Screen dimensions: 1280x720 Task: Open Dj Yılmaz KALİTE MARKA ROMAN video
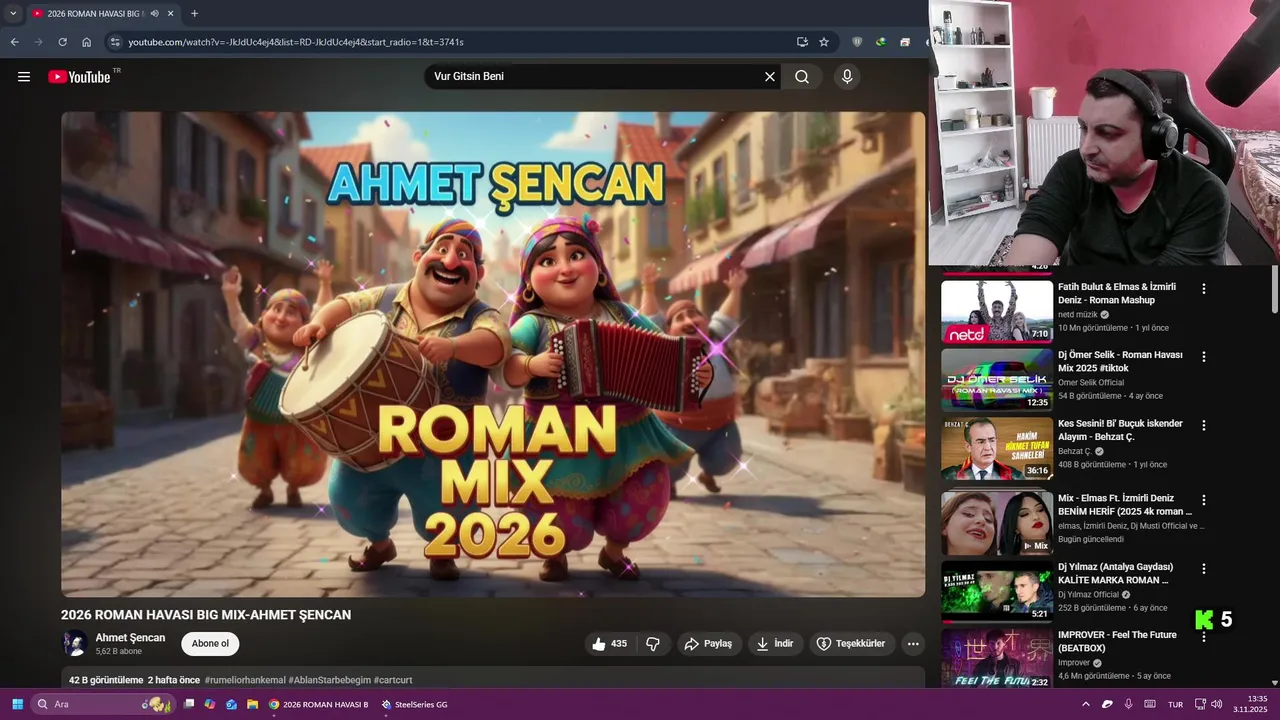tap(997, 592)
